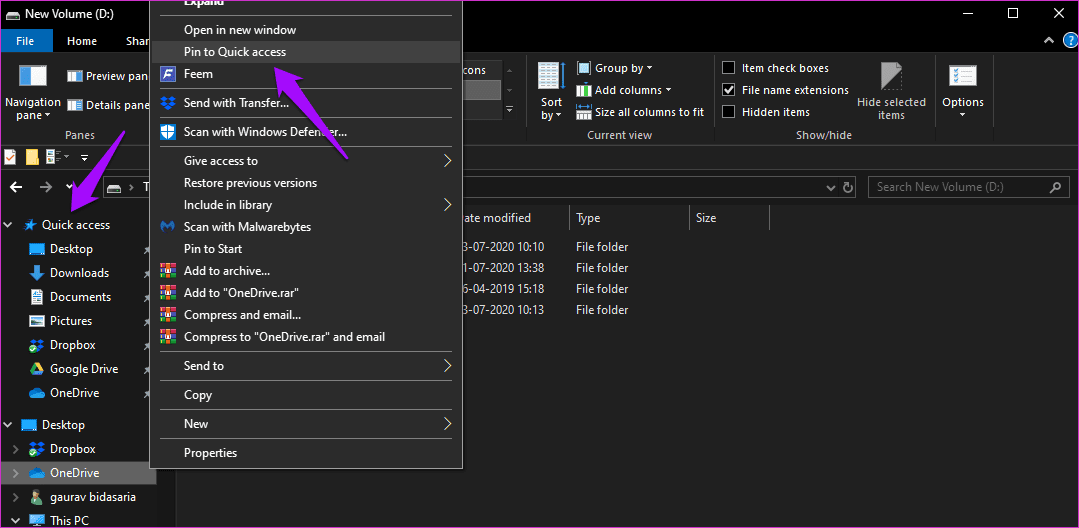Click the Sort by icon

(x=551, y=75)
